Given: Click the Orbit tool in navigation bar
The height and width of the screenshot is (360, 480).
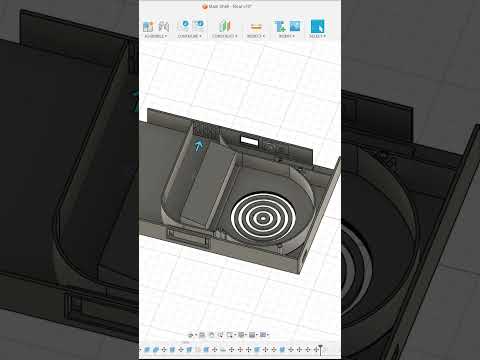Looking at the screenshot, I should pos(191,335).
